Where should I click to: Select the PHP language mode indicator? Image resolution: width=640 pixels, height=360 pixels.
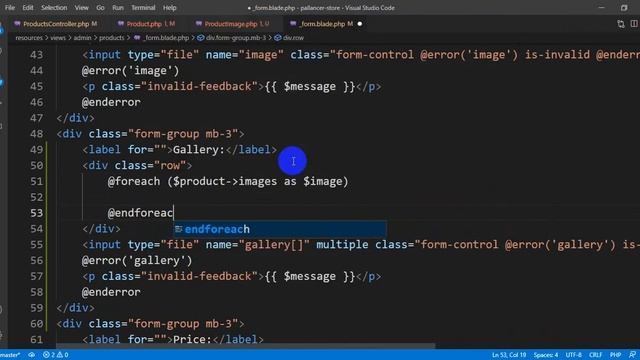point(615,355)
